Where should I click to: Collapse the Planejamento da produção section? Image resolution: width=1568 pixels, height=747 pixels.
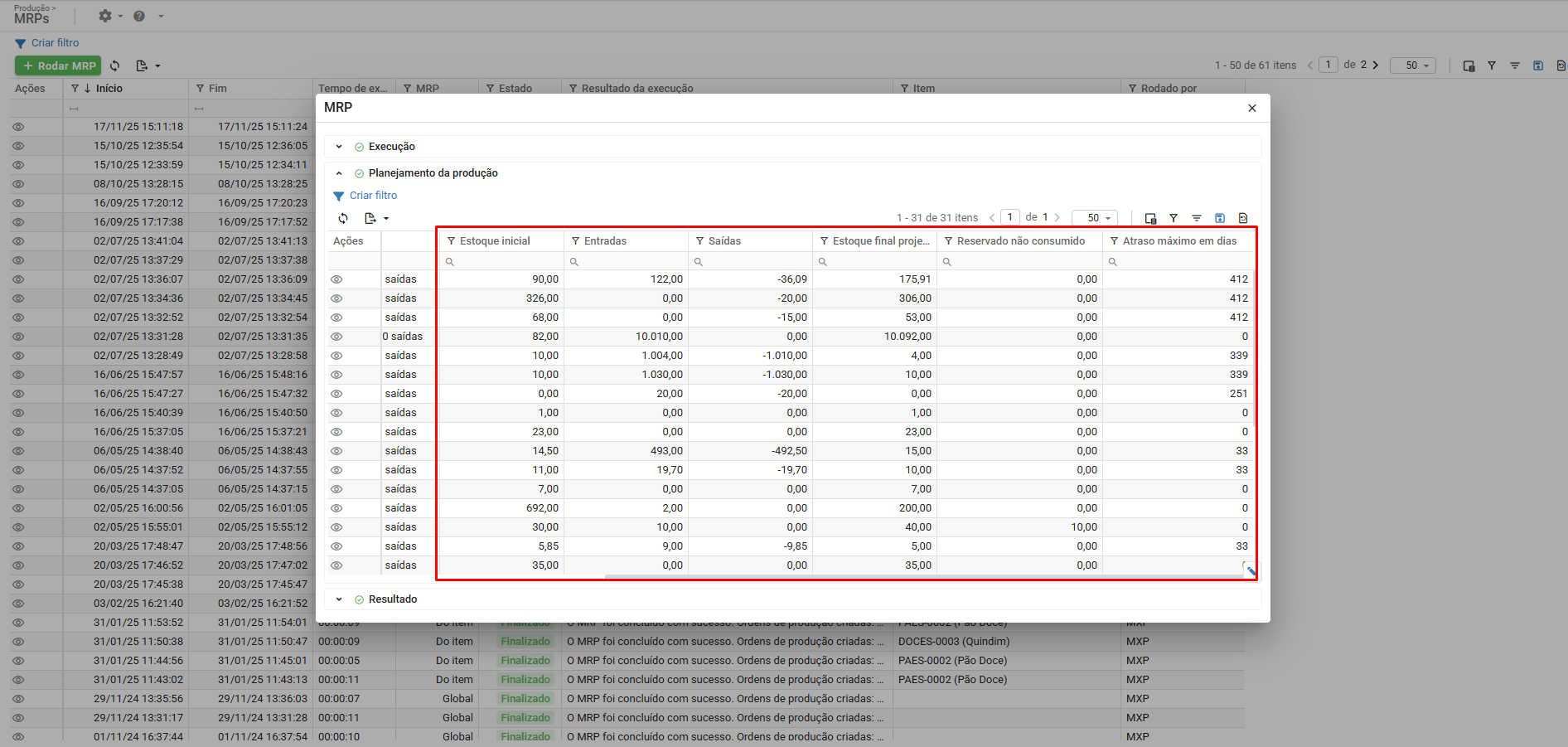(x=339, y=173)
